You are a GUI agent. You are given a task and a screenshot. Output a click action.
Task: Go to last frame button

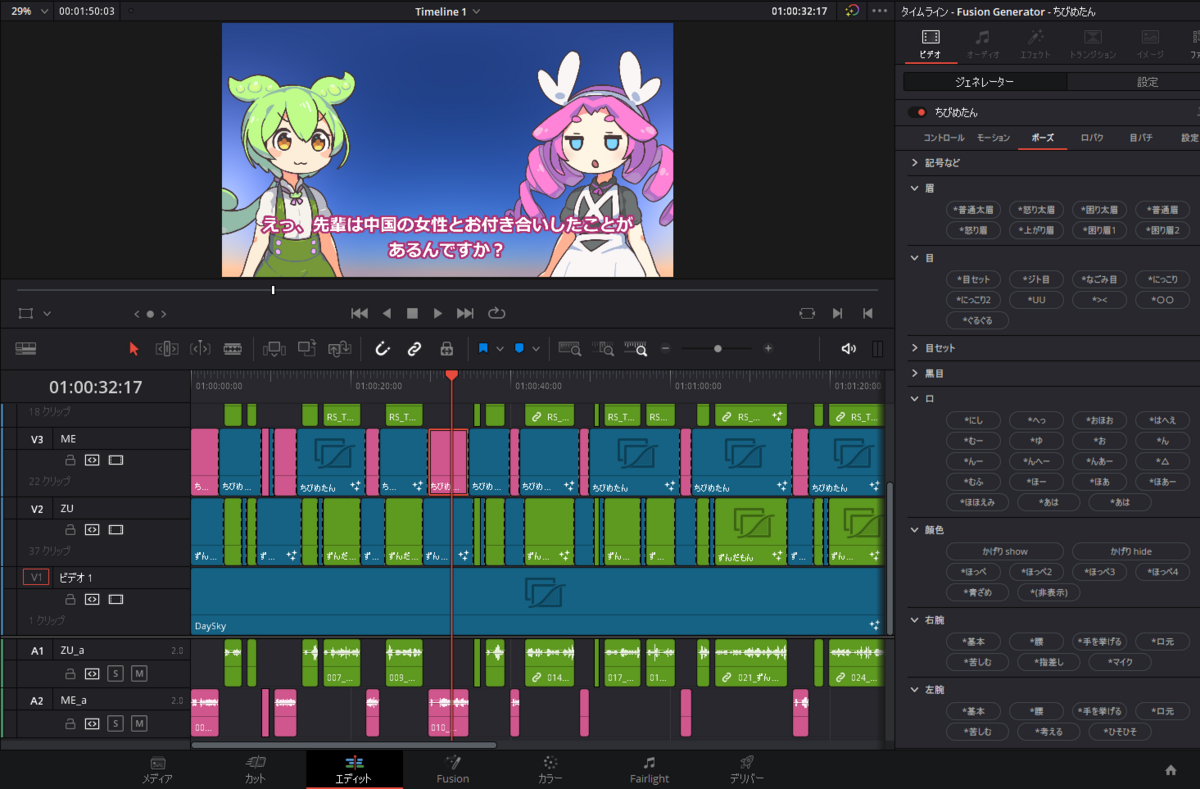[465, 313]
